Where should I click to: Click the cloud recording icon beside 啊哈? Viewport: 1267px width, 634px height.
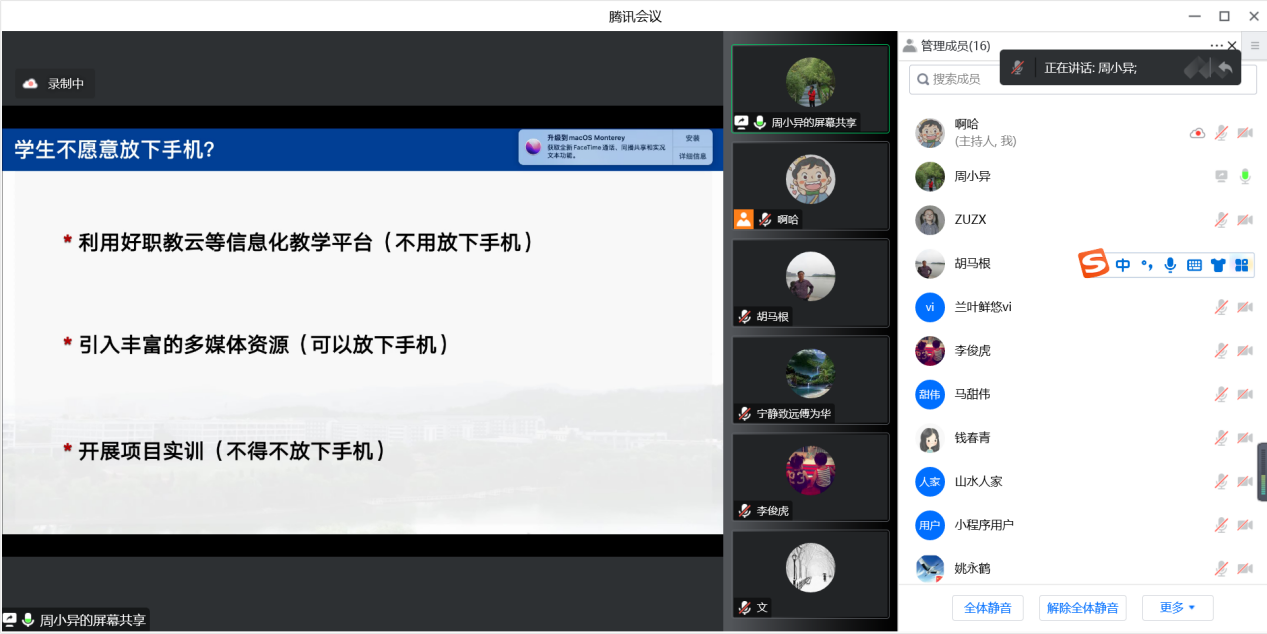[x=1197, y=133]
